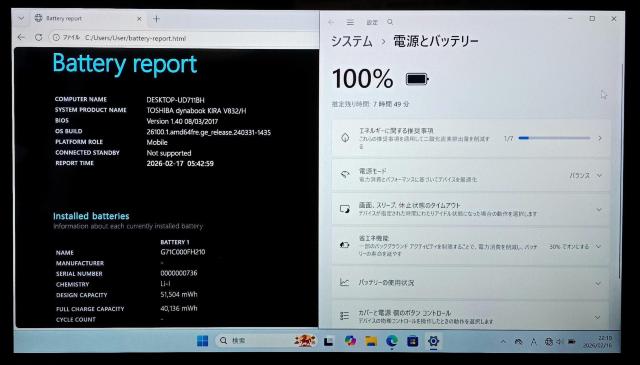Screen dimensions: 640x365
Task: Open a new browser tab
Action: coord(156,19)
